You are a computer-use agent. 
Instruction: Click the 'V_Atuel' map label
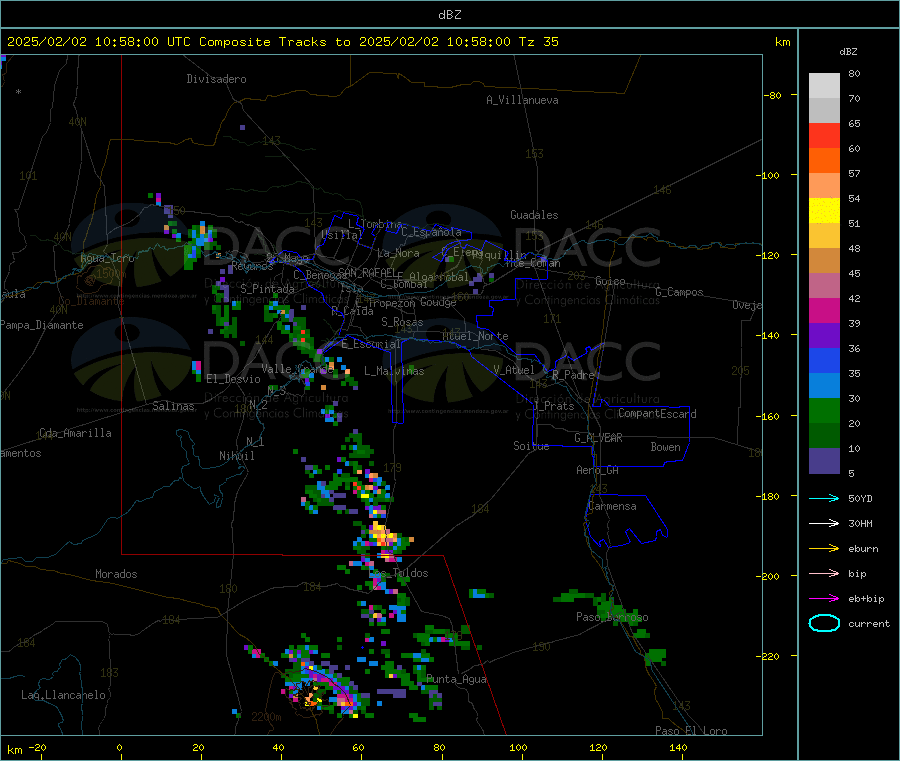tap(514, 370)
